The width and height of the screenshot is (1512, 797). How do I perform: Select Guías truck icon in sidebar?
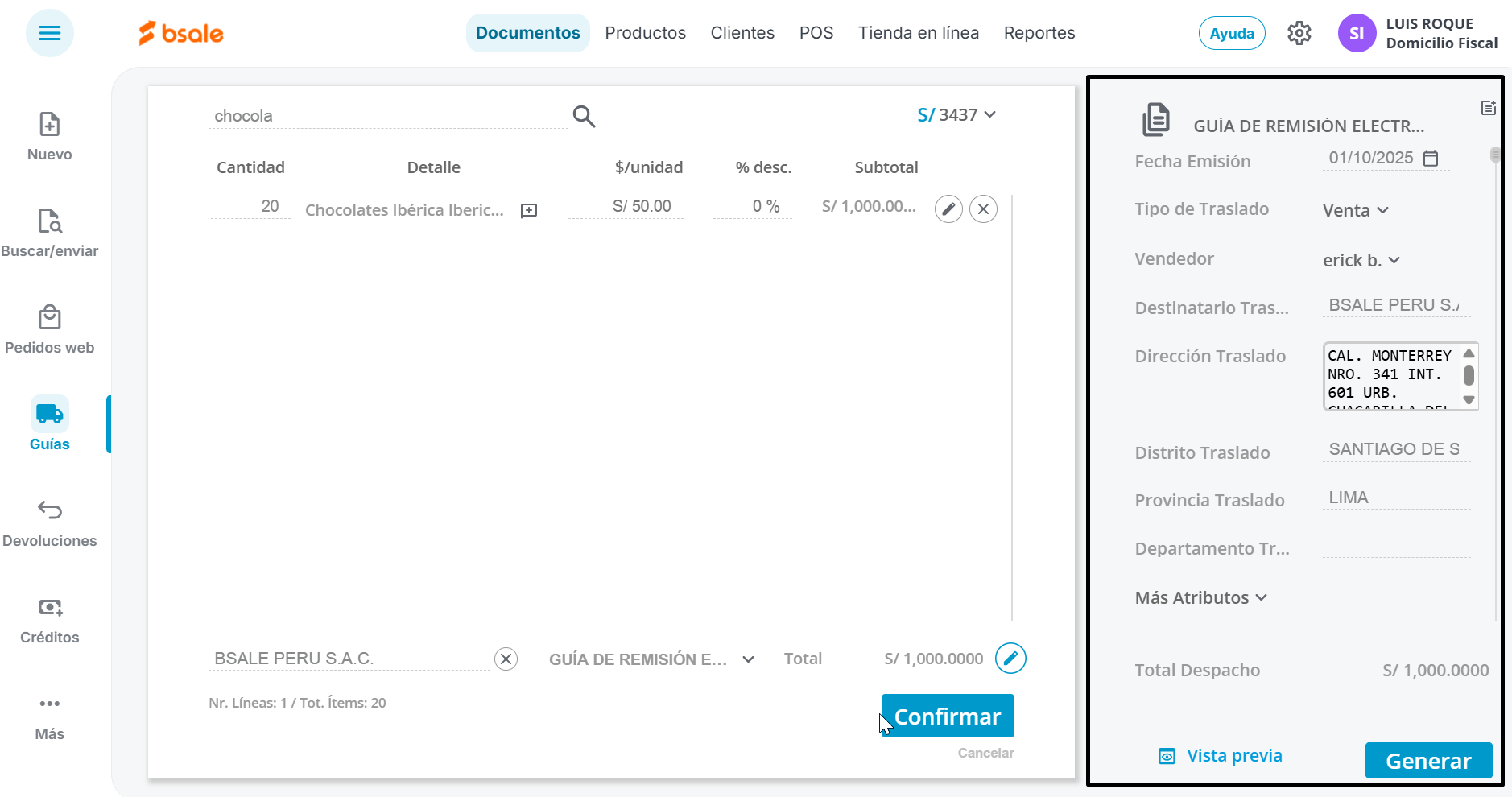point(50,414)
